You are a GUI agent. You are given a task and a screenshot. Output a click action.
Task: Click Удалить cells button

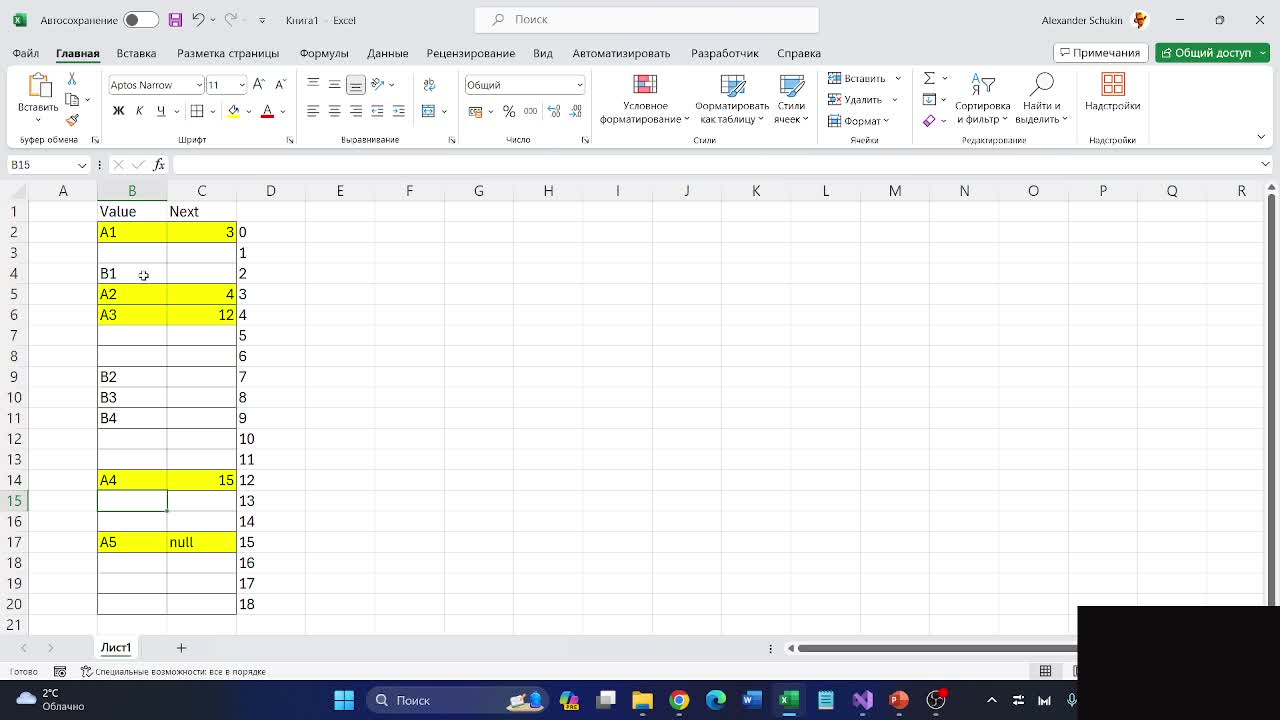(863, 99)
